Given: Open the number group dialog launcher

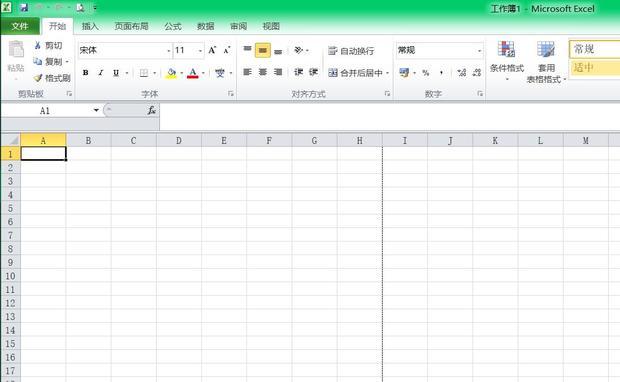Looking at the screenshot, I should [x=480, y=94].
